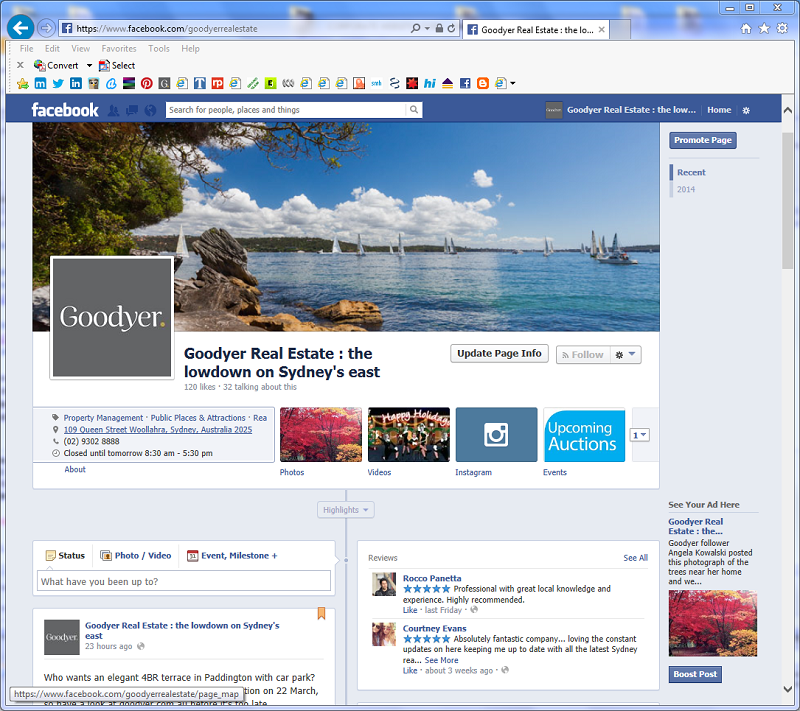The height and width of the screenshot is (711, 800).
Task: Open the About link under page info
Action: click(74, 469)
